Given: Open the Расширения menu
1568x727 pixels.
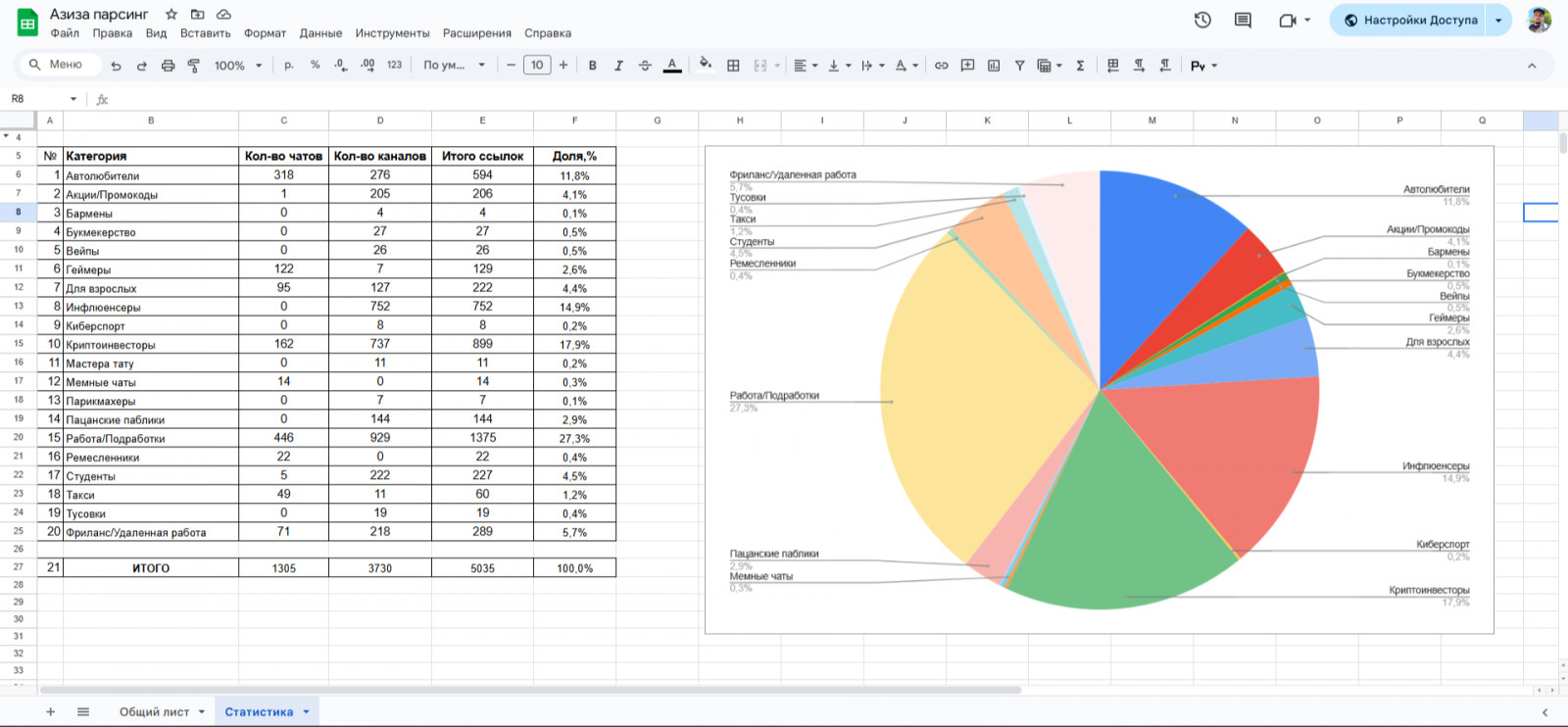Looking at the screenshot, I should tap(477, 33).
